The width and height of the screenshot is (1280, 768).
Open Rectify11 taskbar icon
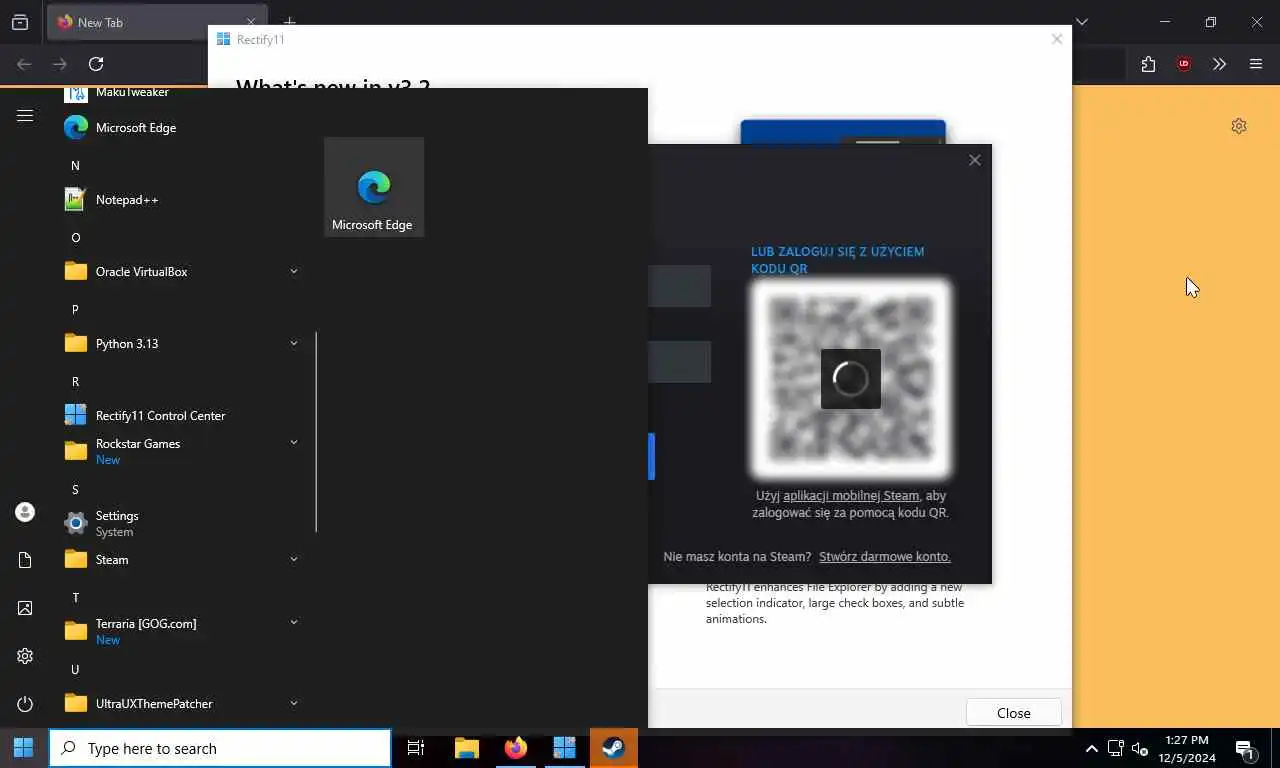(x=565, y=748)
